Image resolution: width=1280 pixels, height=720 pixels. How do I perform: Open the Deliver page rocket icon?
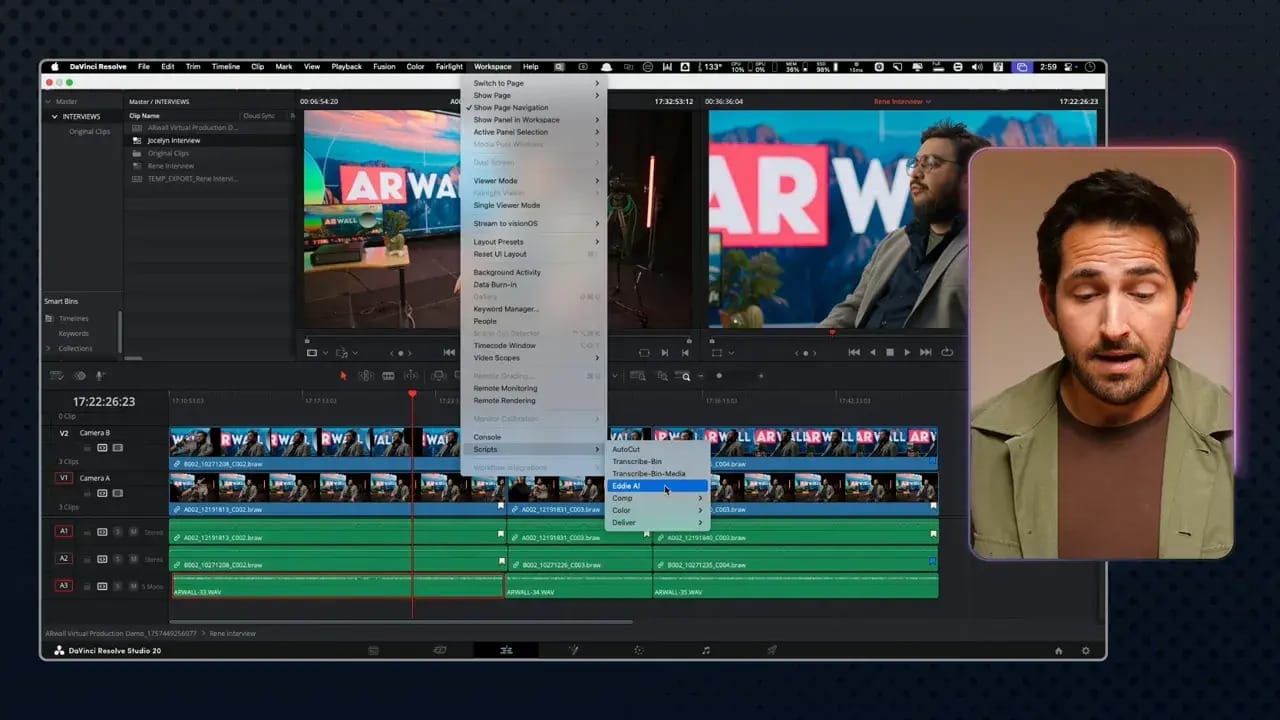pyautogui.click(x=772, y=650)
